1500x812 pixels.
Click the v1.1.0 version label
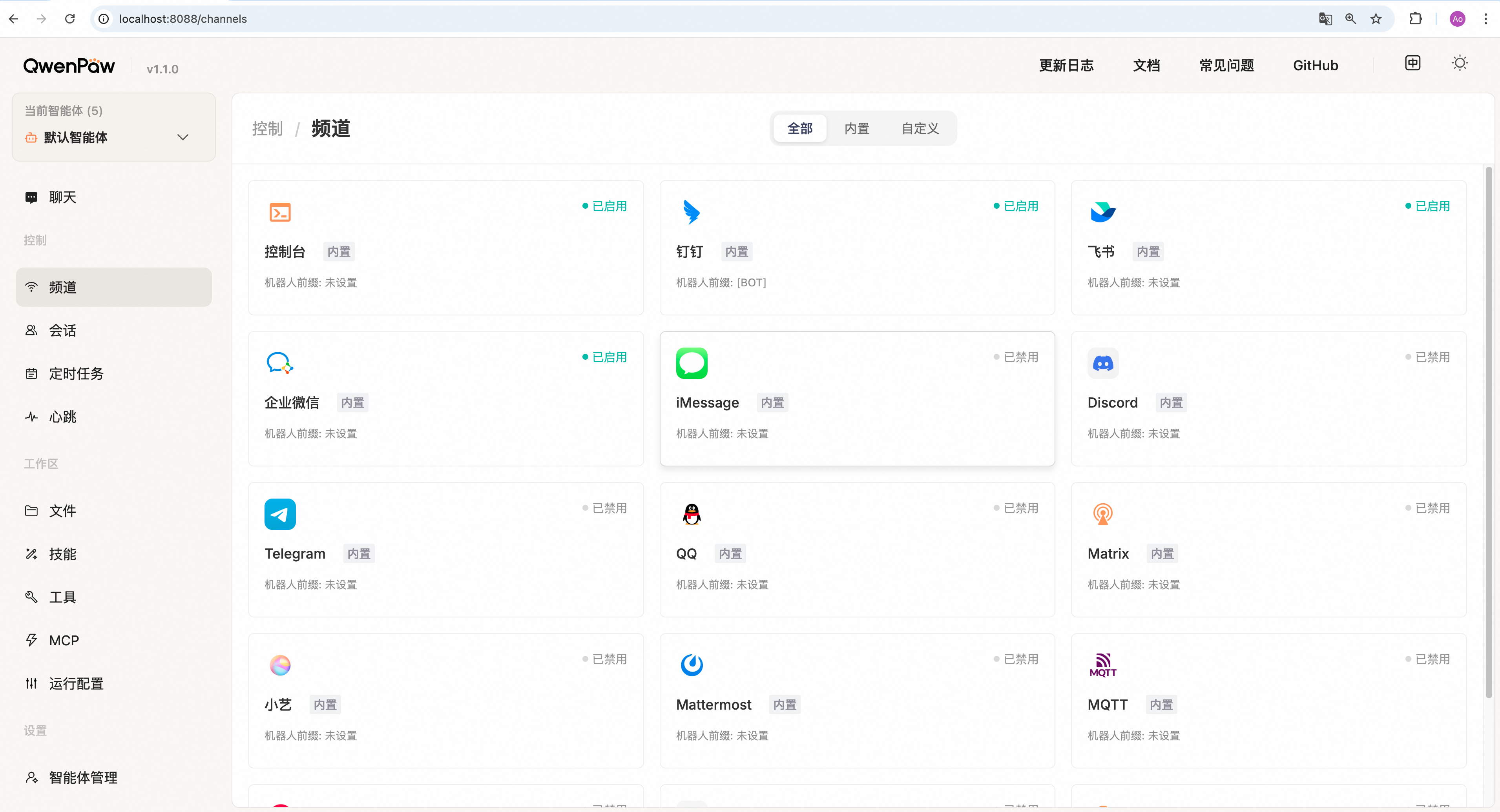(162, 69)
